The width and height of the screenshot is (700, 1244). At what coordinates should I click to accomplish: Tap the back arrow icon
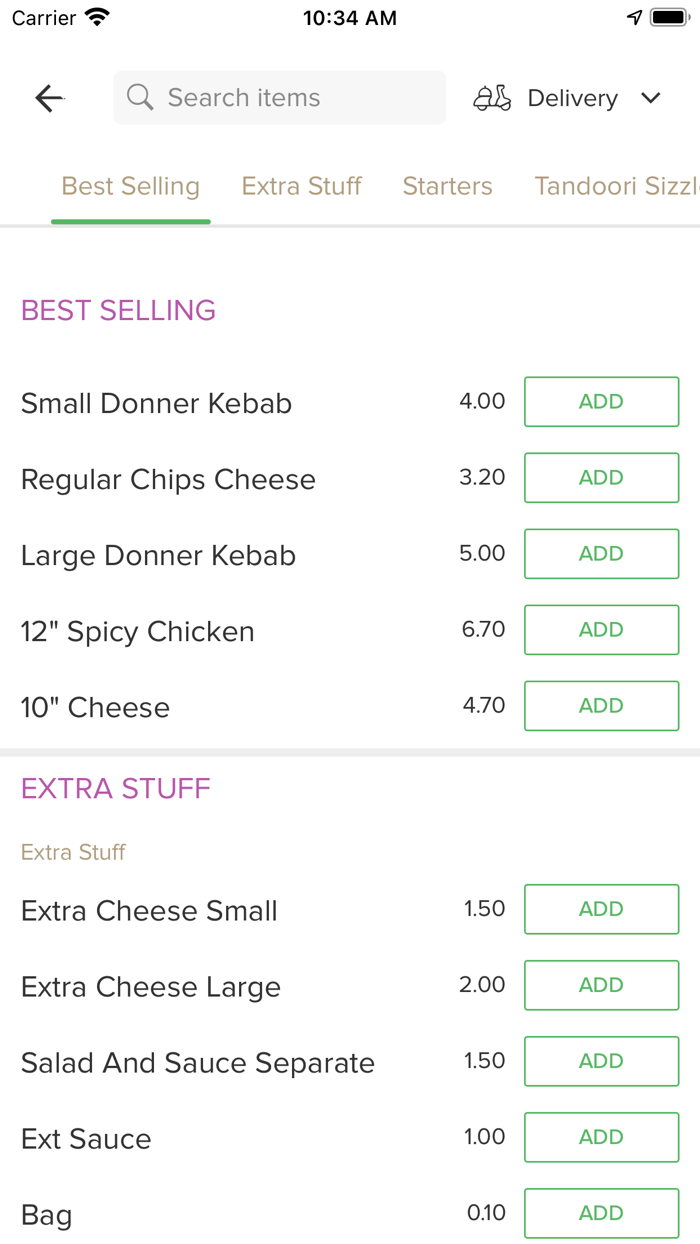[x=48, y=97]
